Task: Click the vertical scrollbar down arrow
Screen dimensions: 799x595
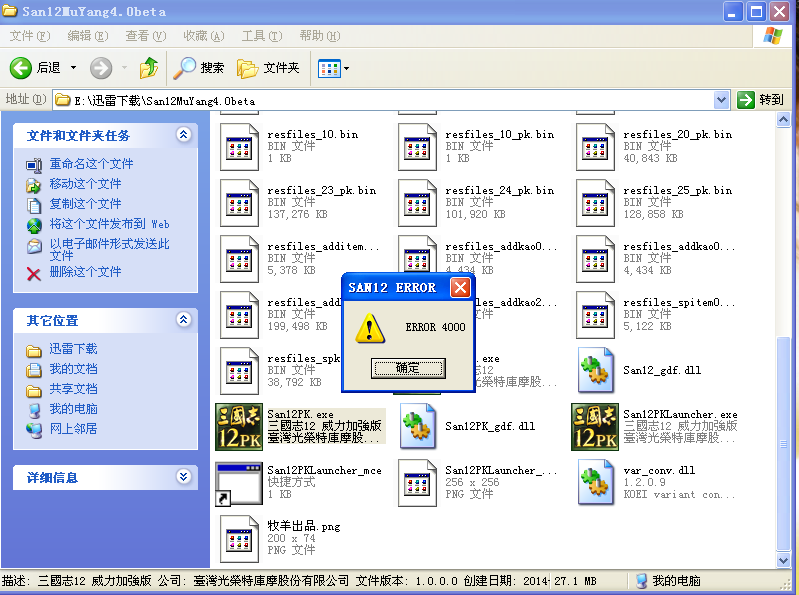Action: click(x=784, y=560)
